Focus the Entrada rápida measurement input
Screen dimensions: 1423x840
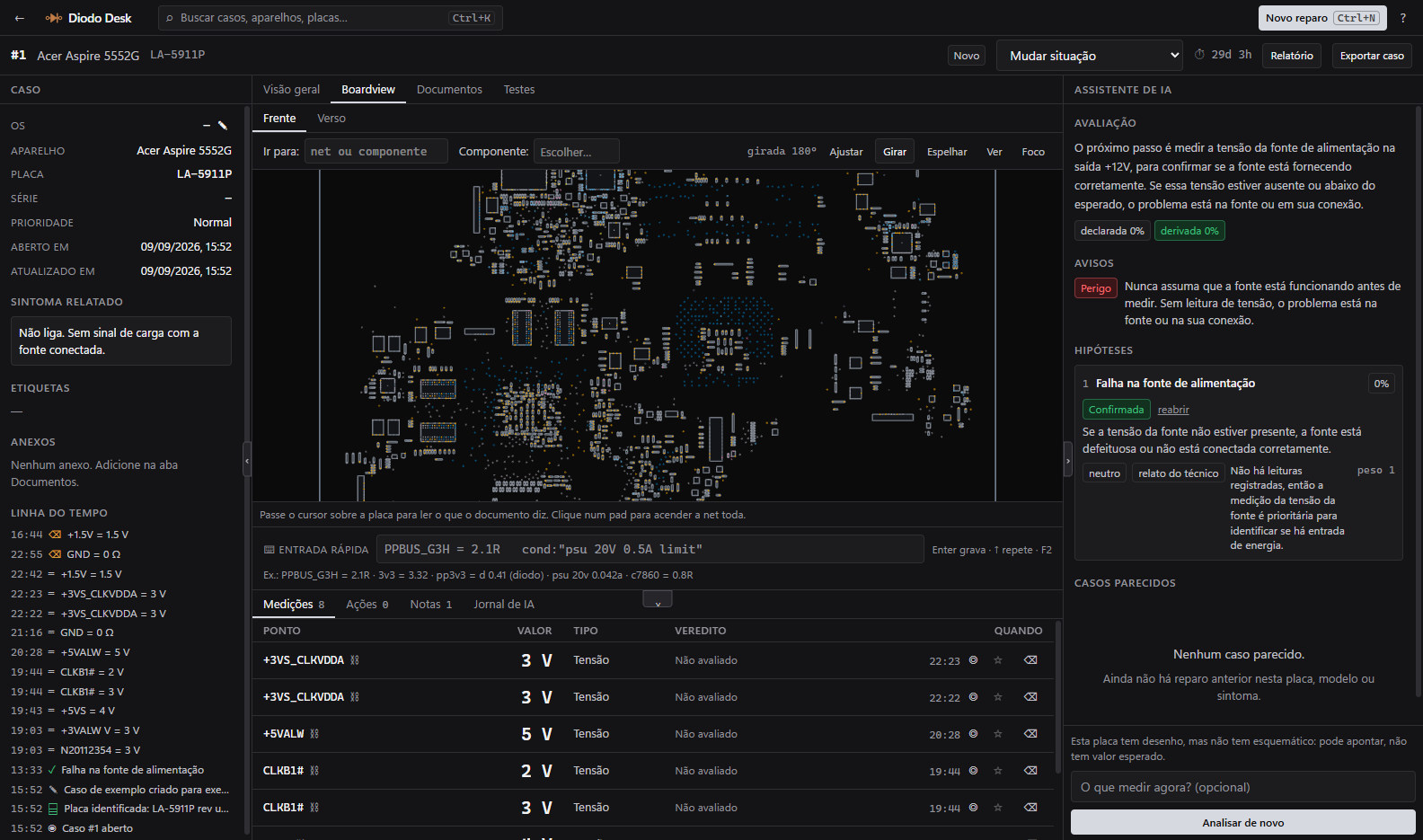tap(650, 549)
